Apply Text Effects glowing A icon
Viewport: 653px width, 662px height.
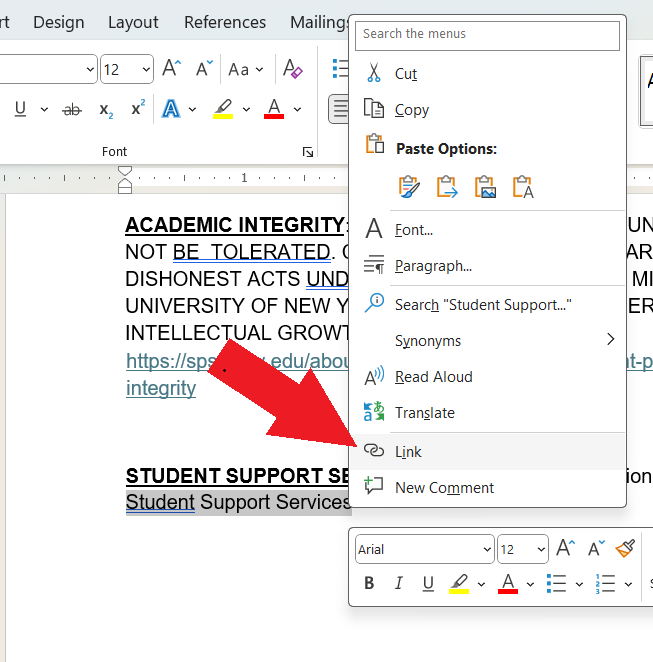pos(171,109)
